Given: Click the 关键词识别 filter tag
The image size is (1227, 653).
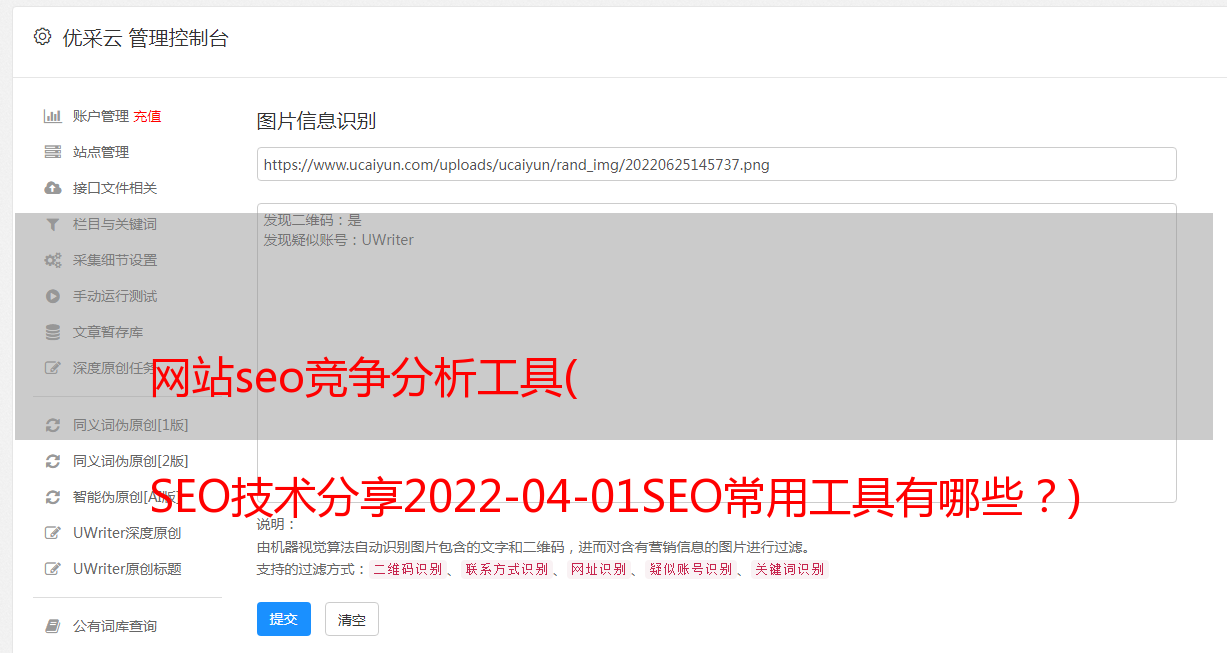Looking at the screenshot, I should (790, 569).
